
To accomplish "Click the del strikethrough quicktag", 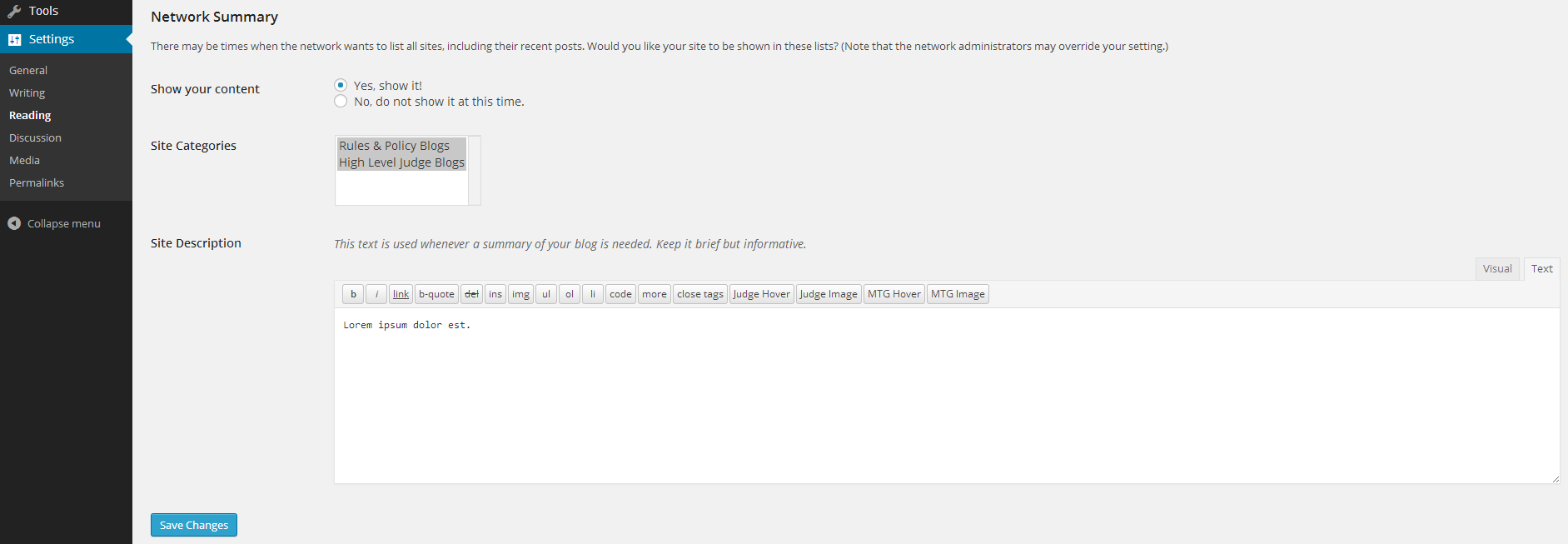I will (471, 294).
